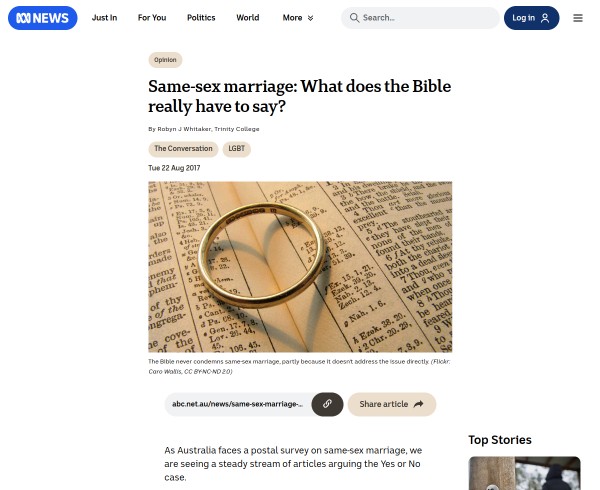Open the hamburger menu icon
600x490 pixels.
coord(578,18)
